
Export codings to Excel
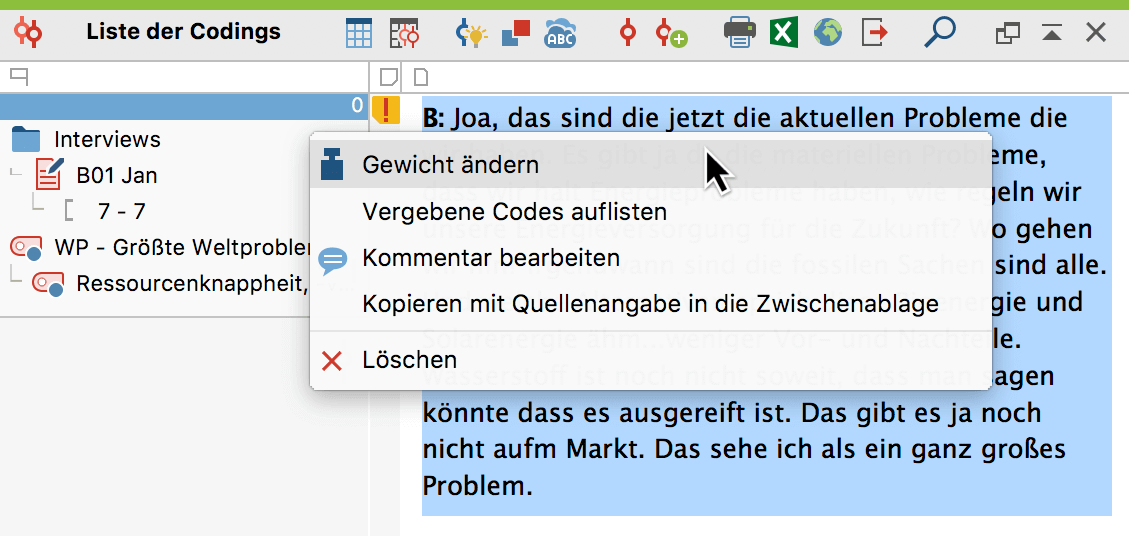click(x=784, y=33)
